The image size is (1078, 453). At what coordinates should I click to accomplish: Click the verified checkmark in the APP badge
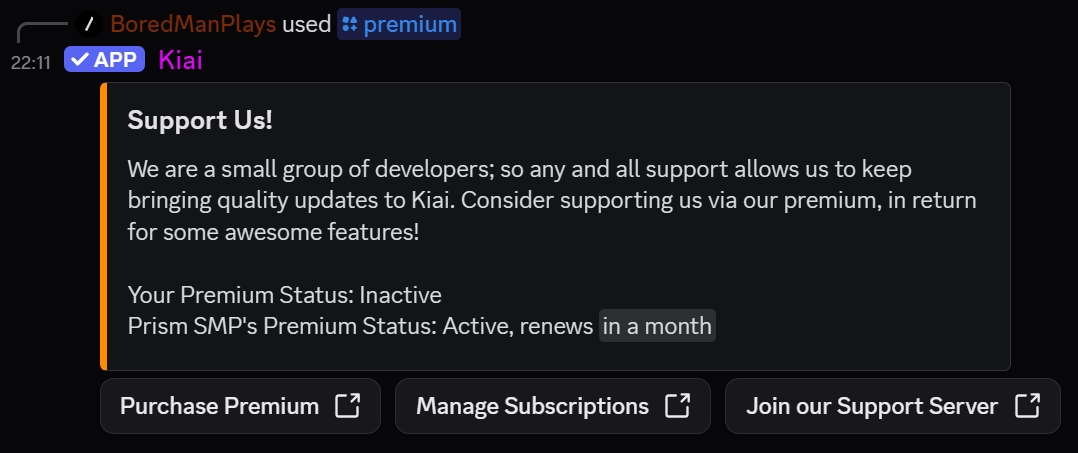click(x=80, y=60)
